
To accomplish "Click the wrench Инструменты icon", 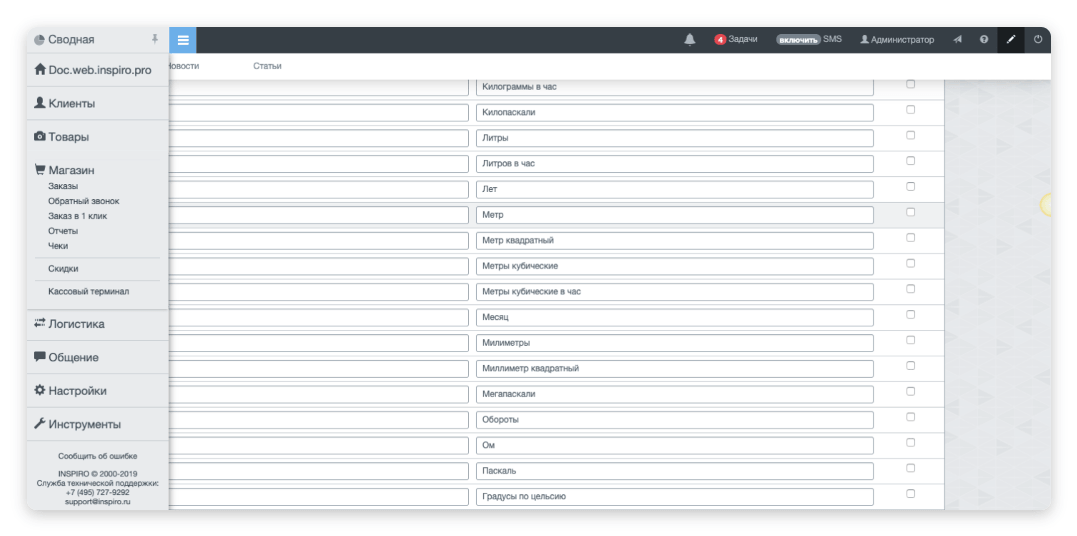I will coord(40,424).
